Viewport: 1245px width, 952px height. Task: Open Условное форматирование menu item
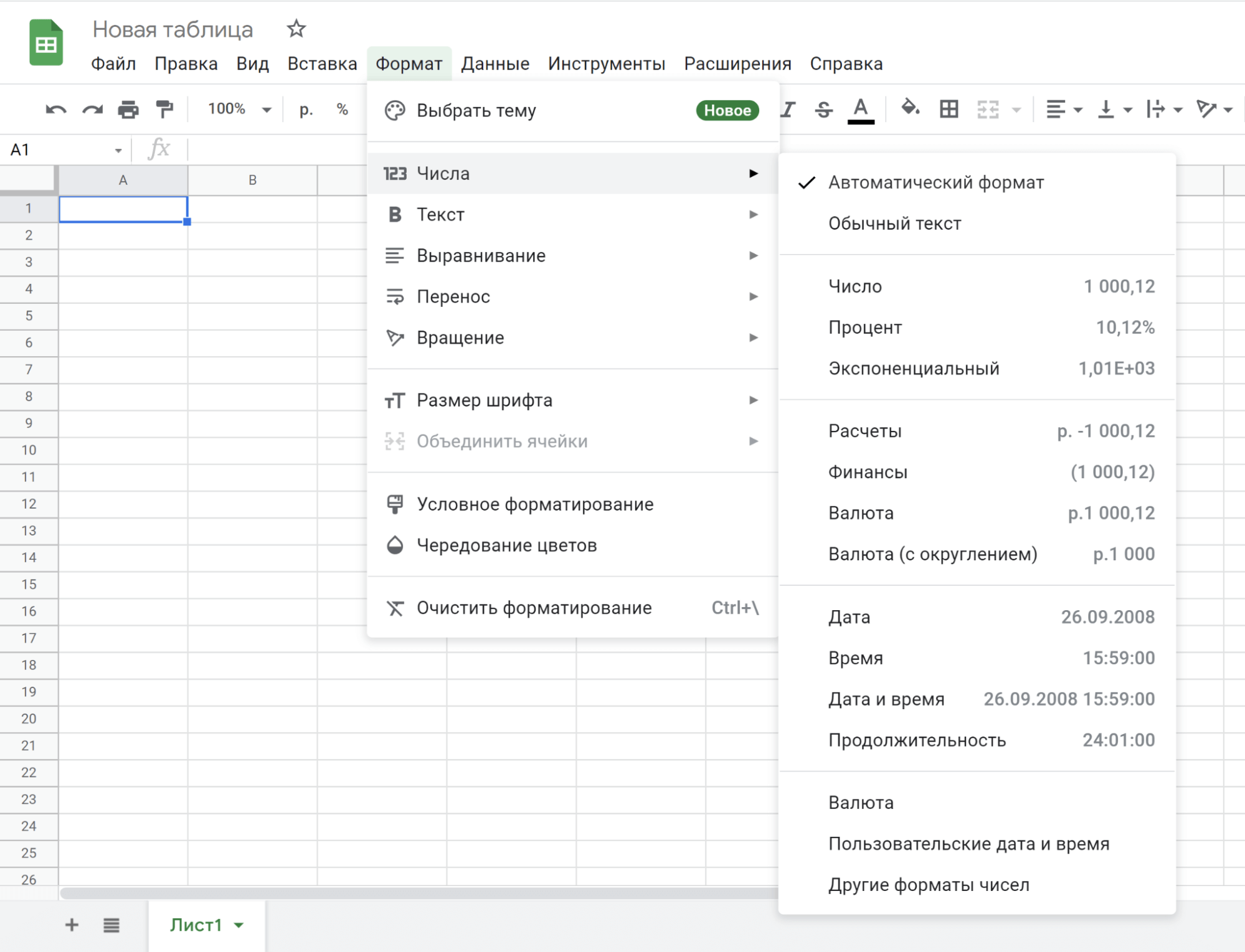[x=536, y=504]
